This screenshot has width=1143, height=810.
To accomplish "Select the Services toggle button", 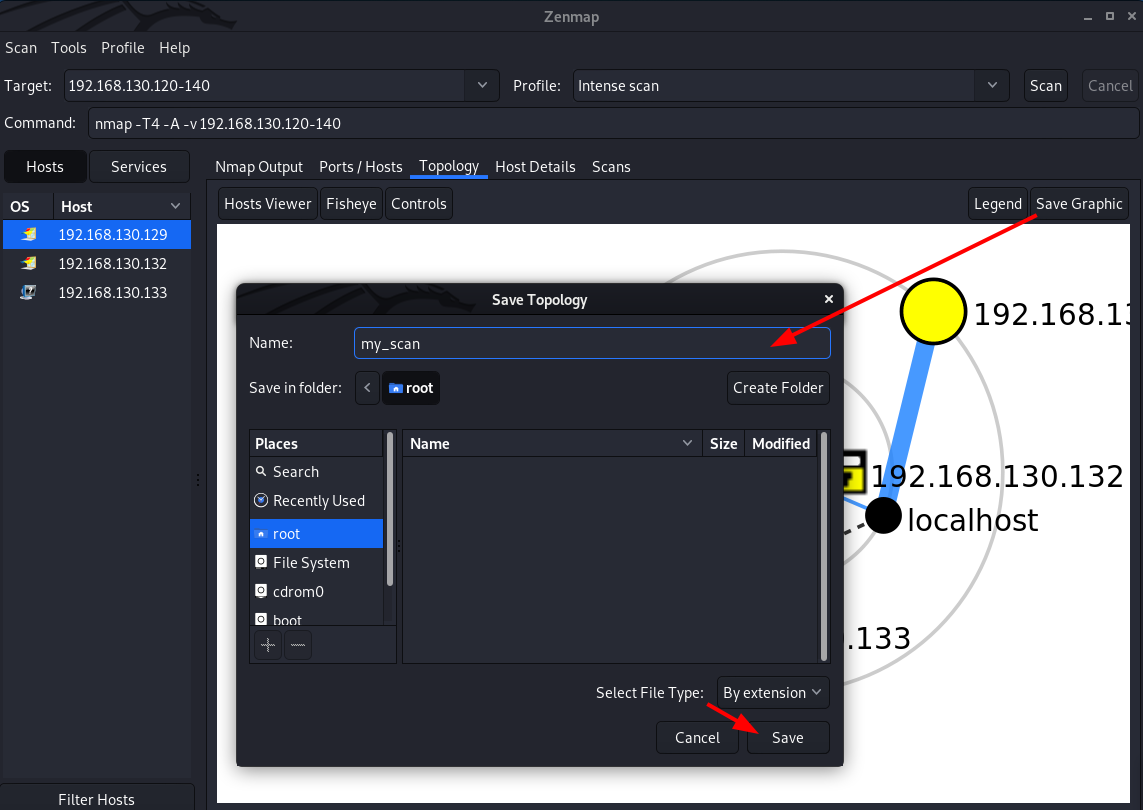I will pos(139,167).
